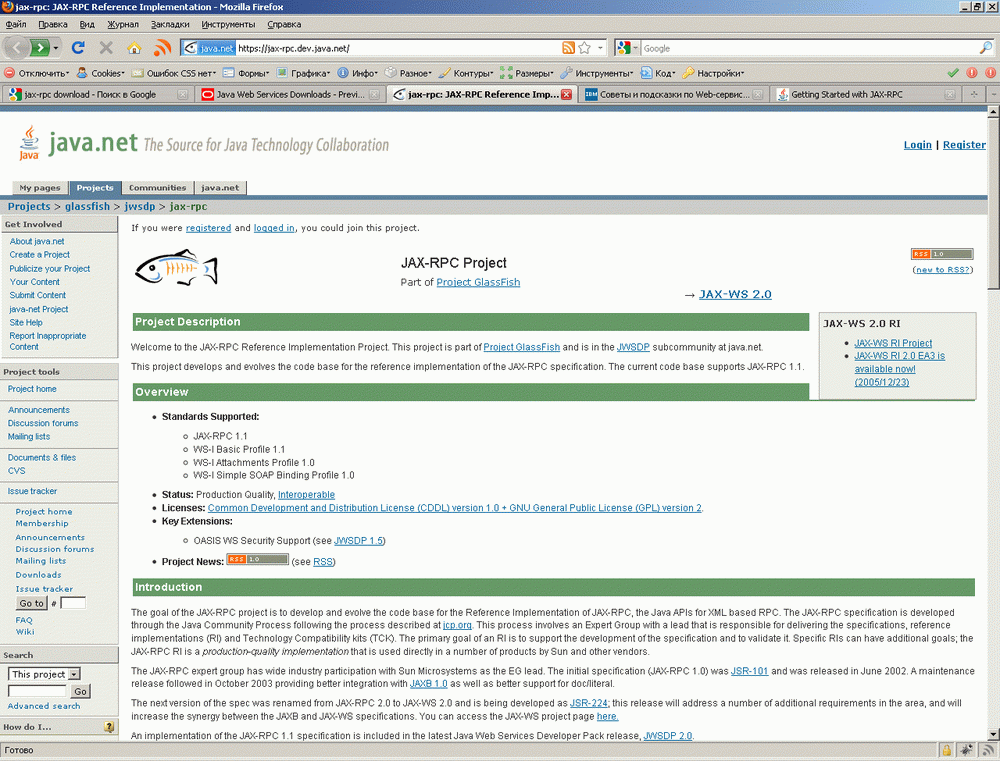Open the Инструменты developer toolbar menu
Viewport: 1000px width, 761px height.
point(597,73)
